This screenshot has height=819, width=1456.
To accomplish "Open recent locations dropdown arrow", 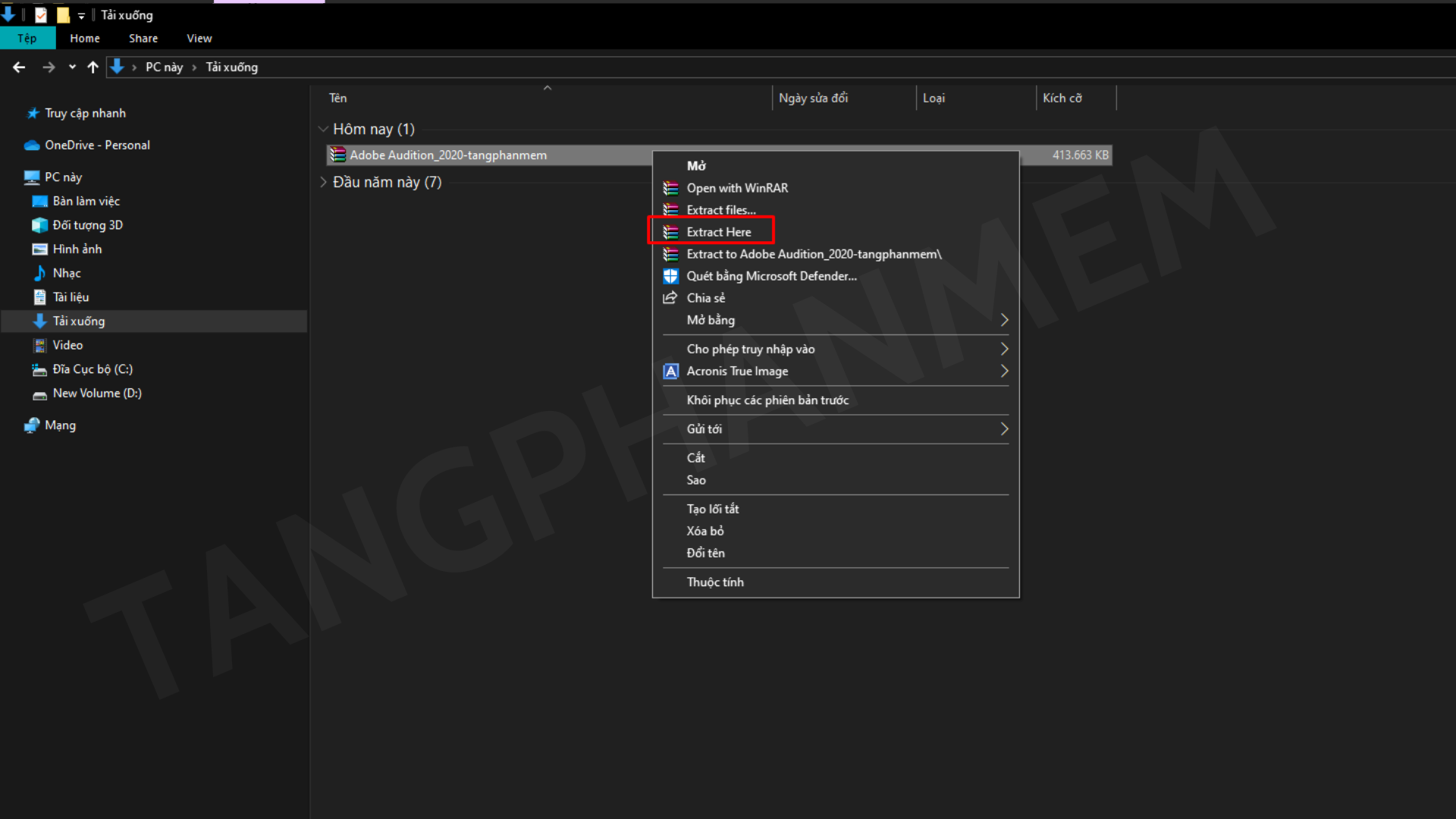I will click(72, 67).
